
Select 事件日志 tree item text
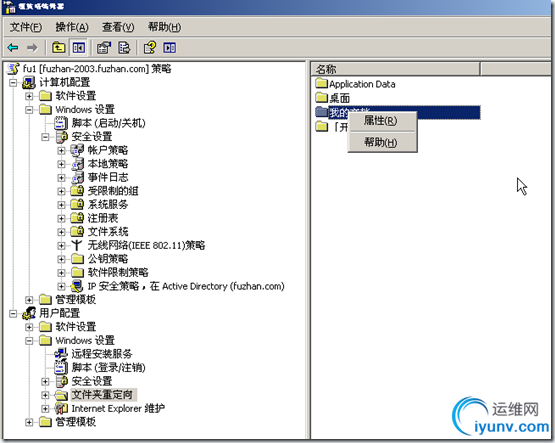click(108, 177)
